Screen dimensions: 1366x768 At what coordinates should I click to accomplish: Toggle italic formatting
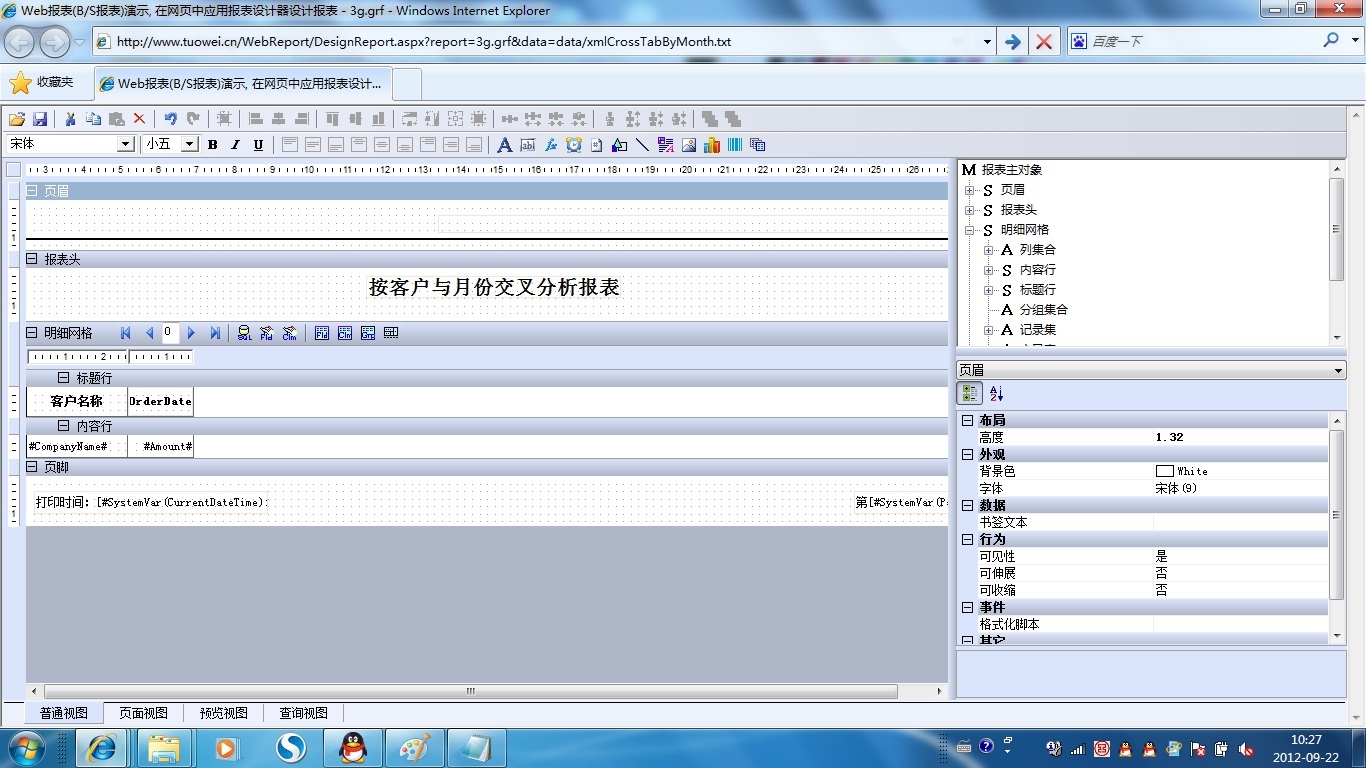pyautogui.click(x=235, y=145)
